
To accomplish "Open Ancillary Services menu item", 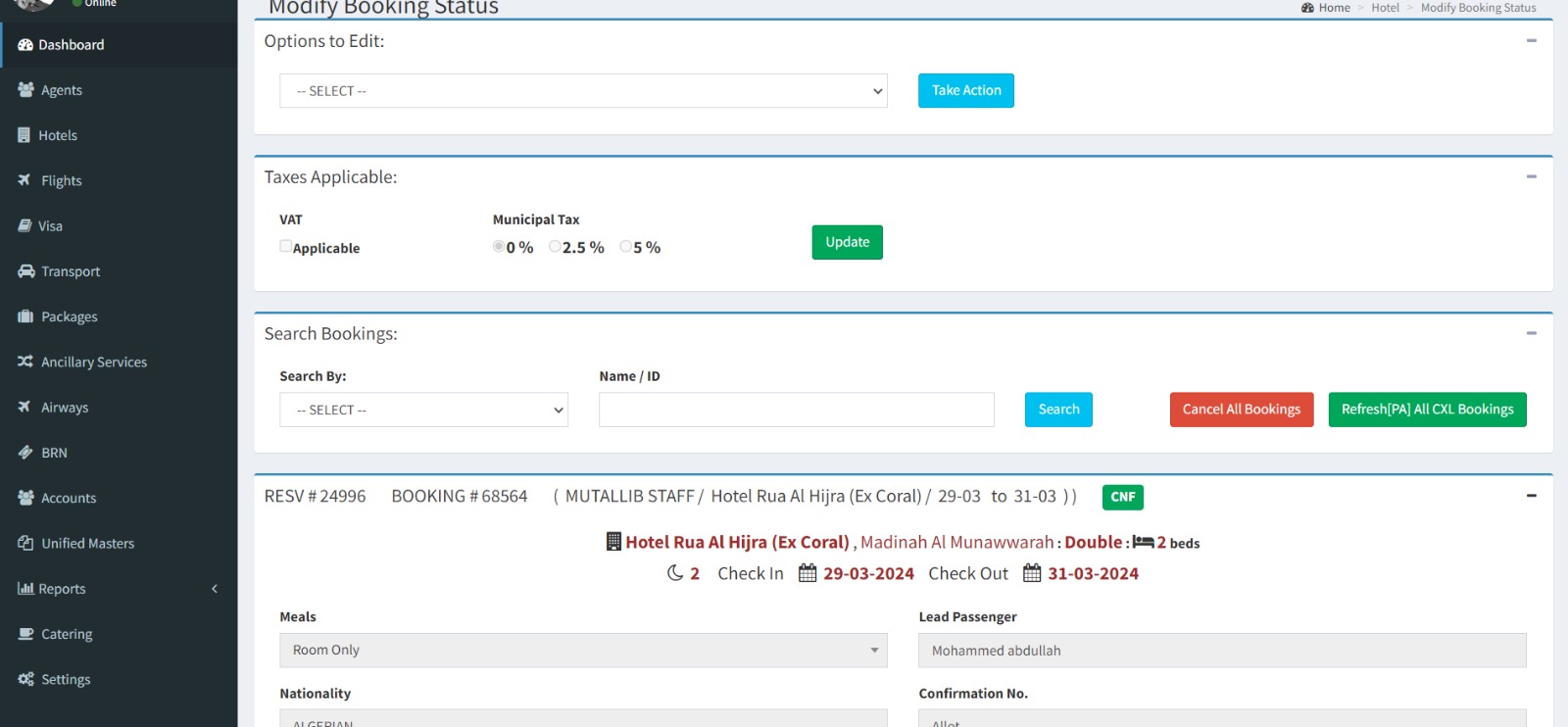I will tap(94, 363).
